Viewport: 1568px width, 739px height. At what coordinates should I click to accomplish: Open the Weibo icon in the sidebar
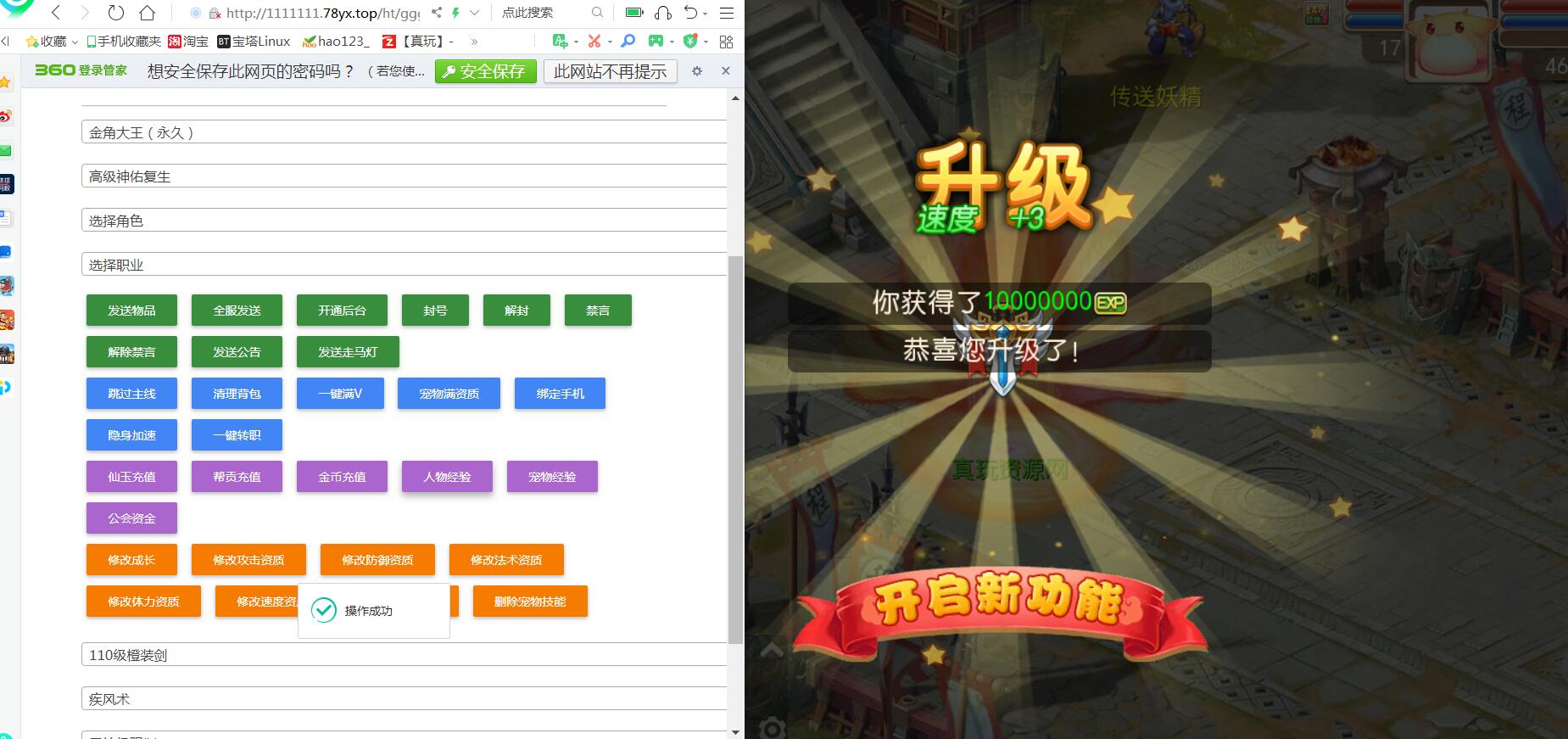pyautogui.click(x=6, y=116)
